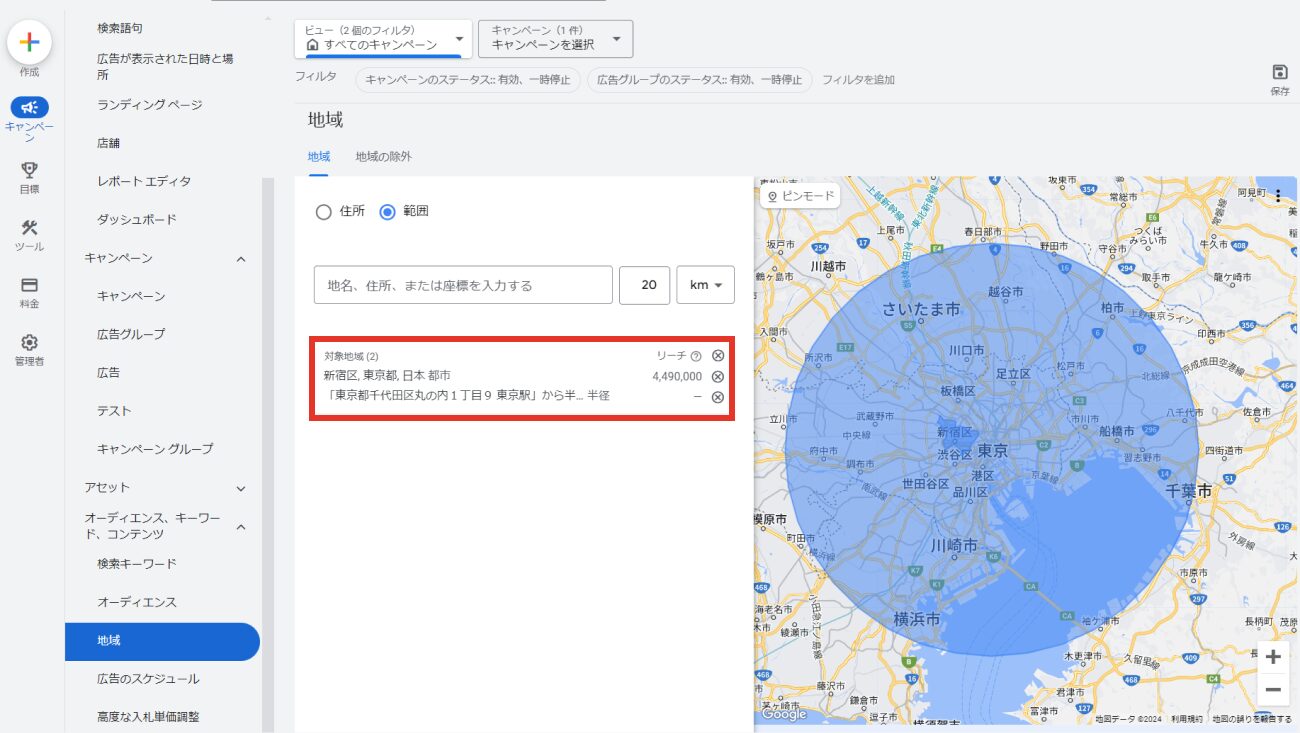The height and width of the screenshot is (733, 1300).
Task: Open the Admin gear icon
Action: (x=29, y=342)
